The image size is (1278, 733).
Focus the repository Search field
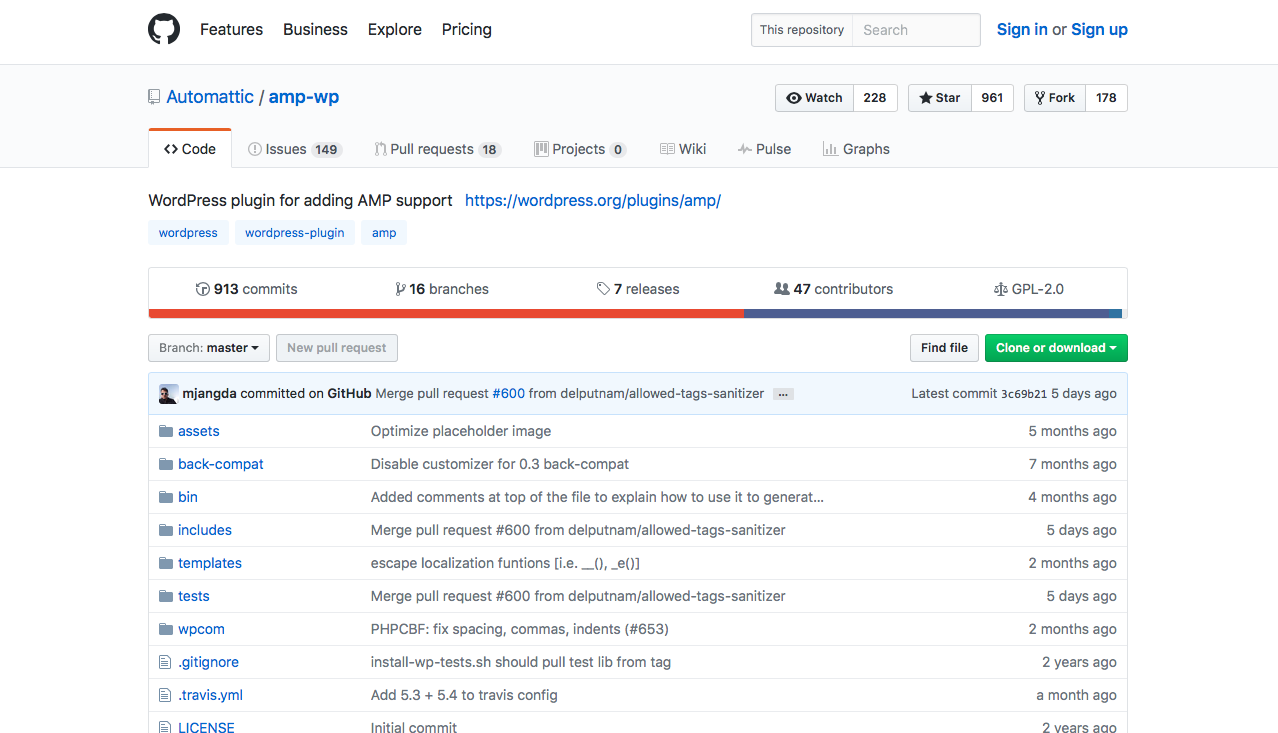tap(916, 30)
